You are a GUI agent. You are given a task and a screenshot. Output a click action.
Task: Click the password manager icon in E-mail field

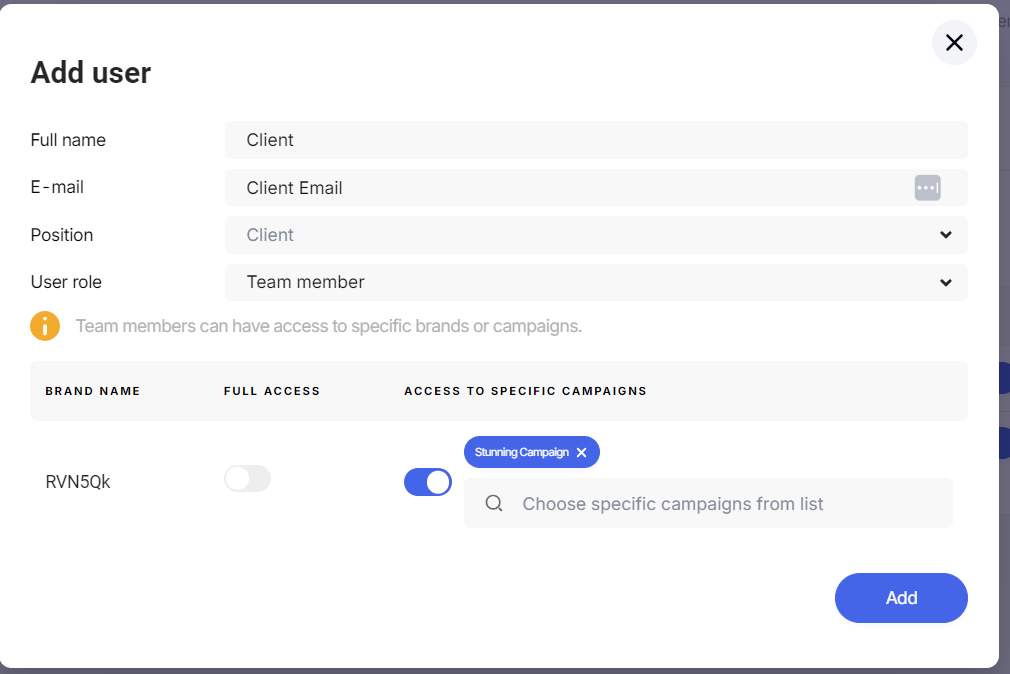tap(927, 188)
